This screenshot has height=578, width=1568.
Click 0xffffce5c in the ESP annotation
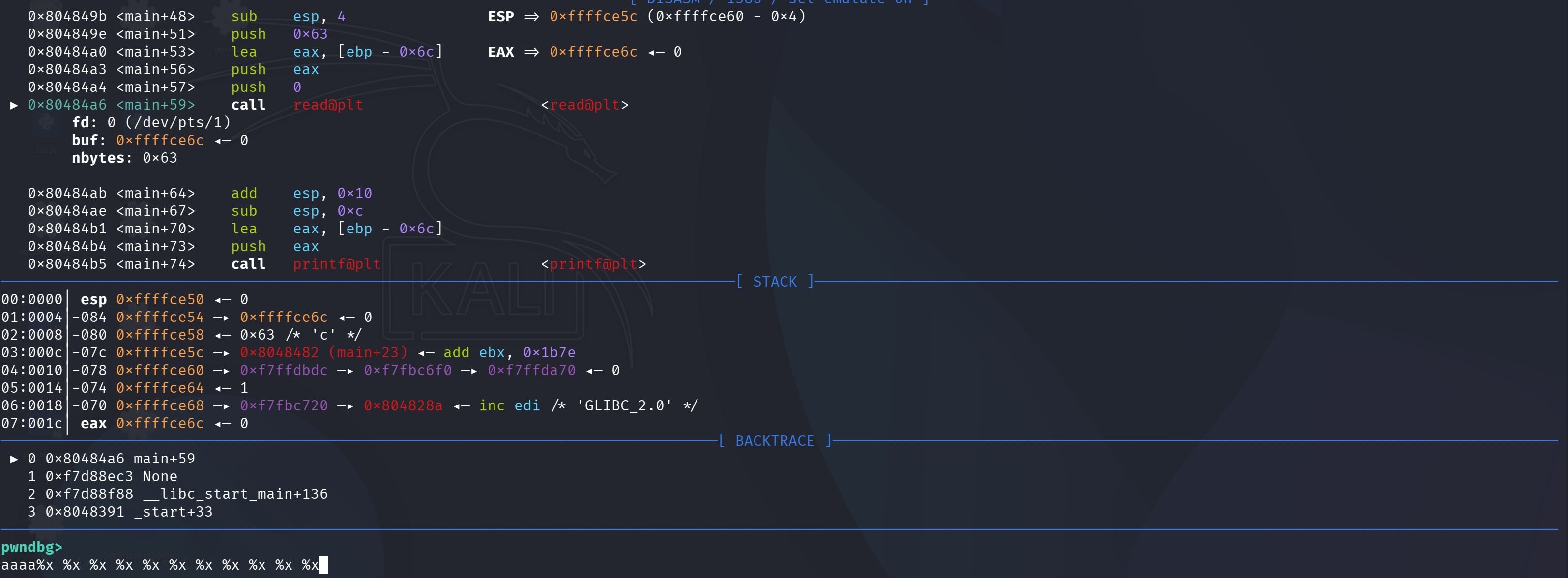593,16
